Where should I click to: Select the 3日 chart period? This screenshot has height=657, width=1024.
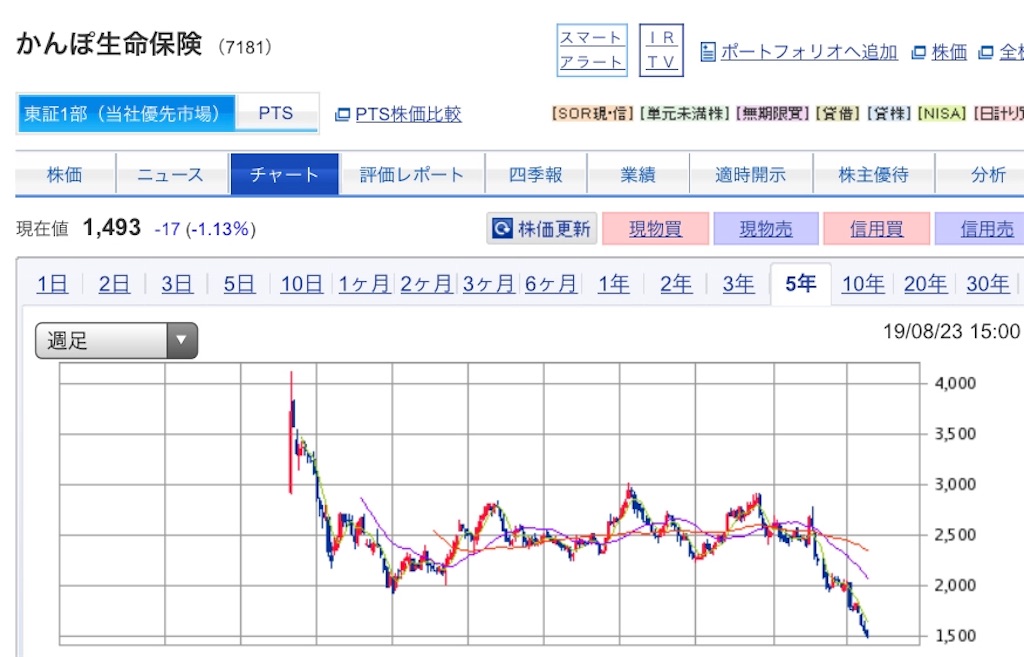[177, 284]
